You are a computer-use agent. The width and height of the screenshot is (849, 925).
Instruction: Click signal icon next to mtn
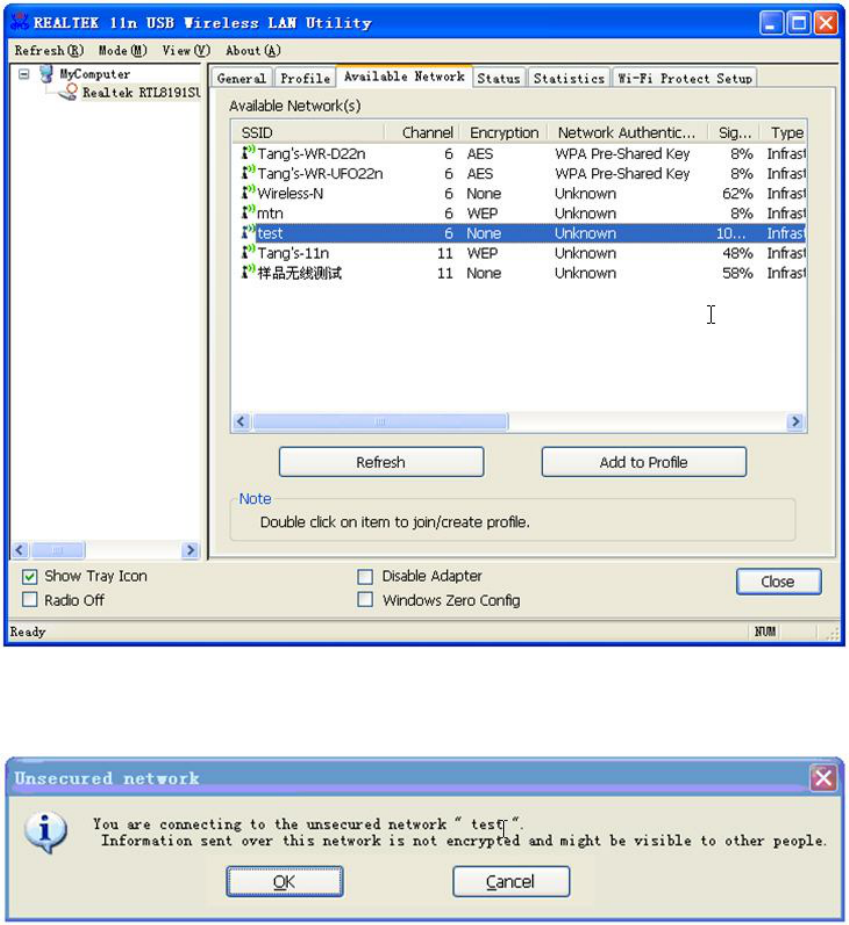[x=248, y=212]
